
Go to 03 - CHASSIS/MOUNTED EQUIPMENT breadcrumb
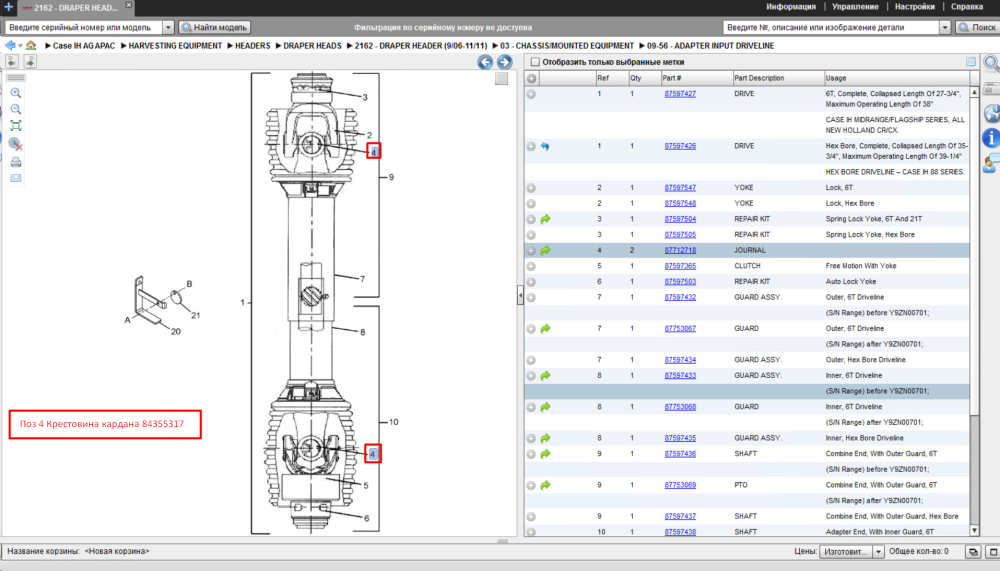[567, 46]
